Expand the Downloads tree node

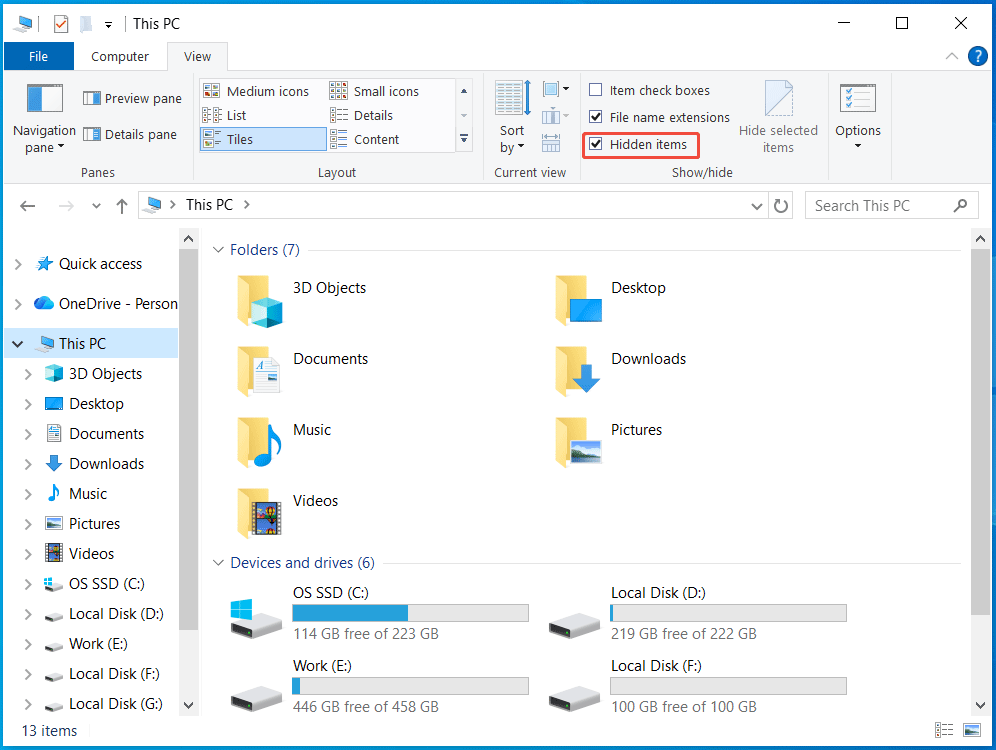point(28,464)
